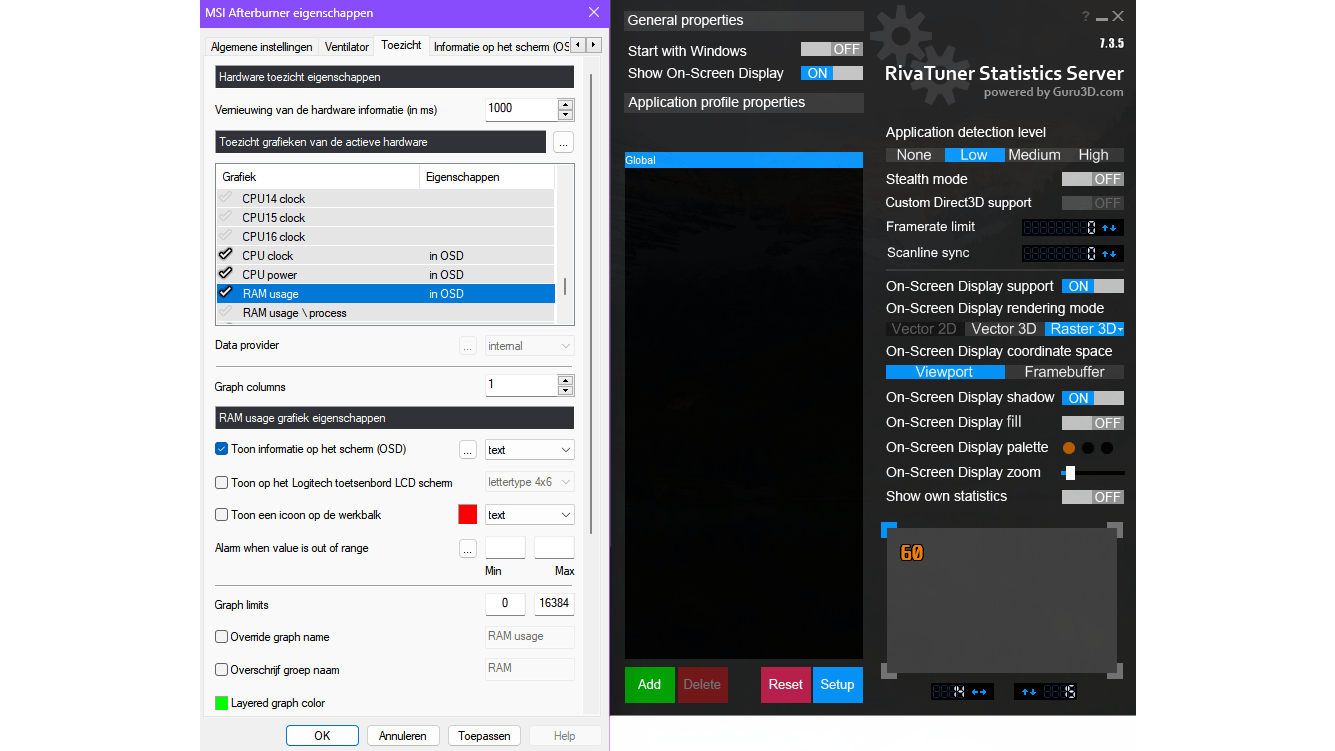Pick the red taskbar icon color swatch

468,515
